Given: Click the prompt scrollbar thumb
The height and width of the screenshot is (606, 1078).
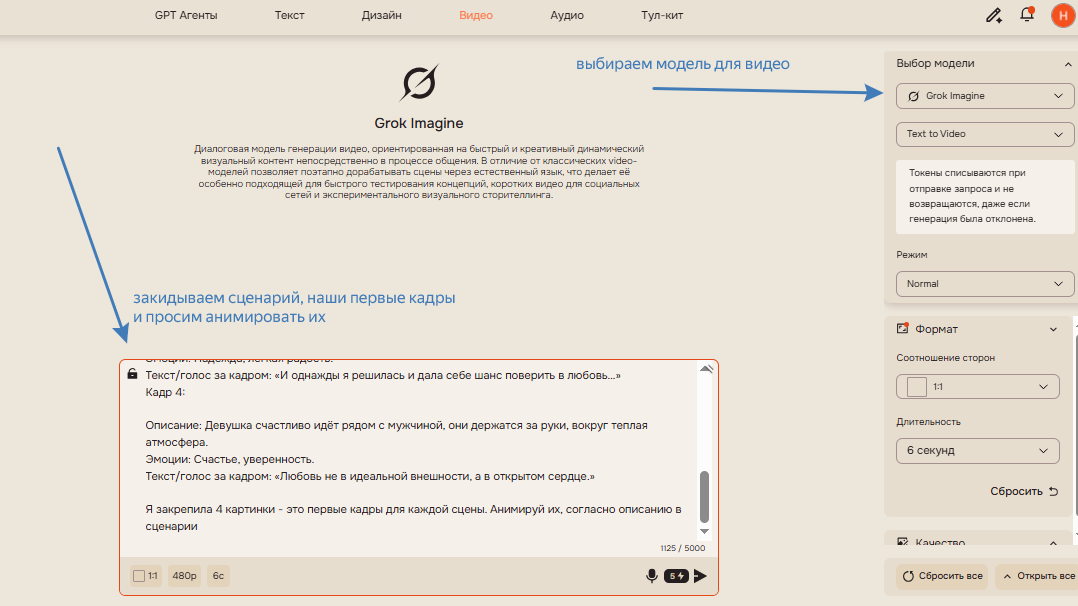Looking at the screenshot, I should point(704,497).
